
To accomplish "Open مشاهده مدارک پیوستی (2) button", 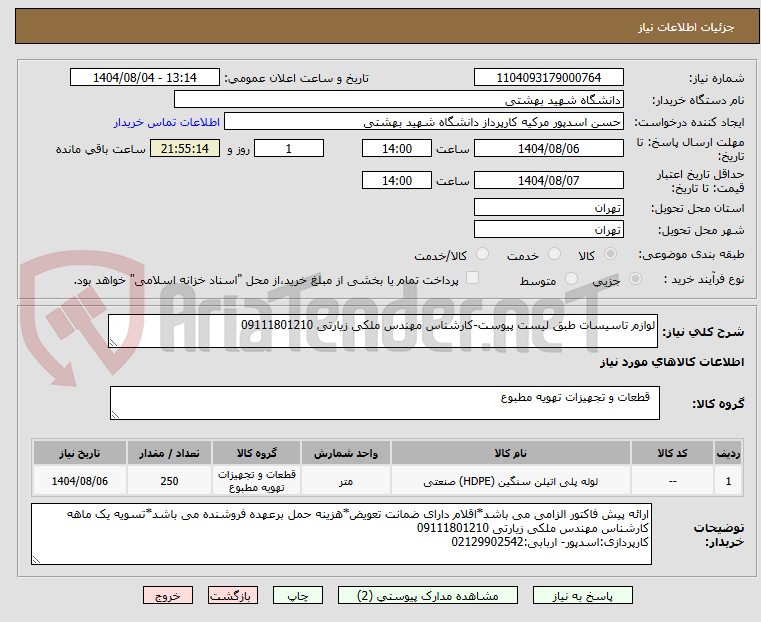I will point(428,595).
